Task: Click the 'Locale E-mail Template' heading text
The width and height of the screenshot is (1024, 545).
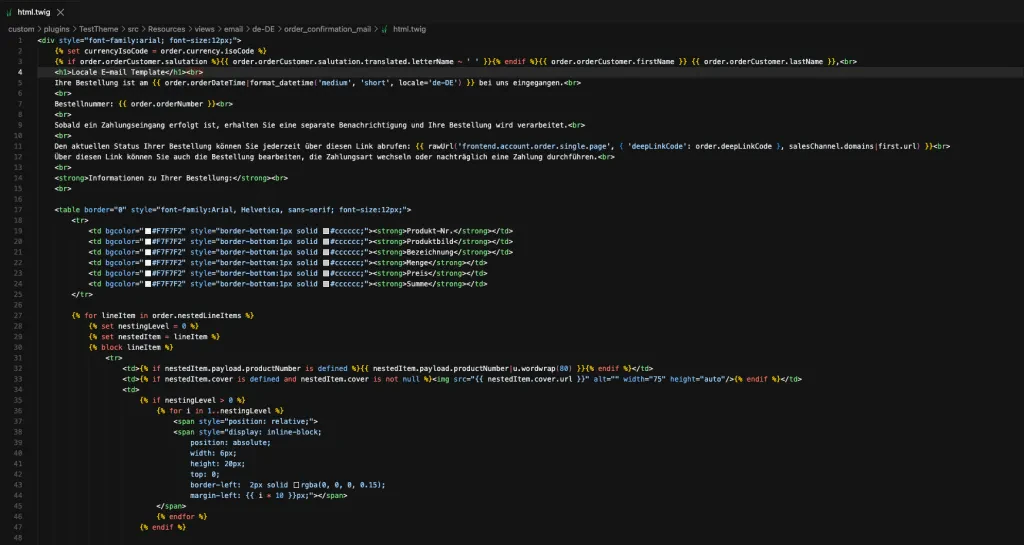Action: pos(118,72)
